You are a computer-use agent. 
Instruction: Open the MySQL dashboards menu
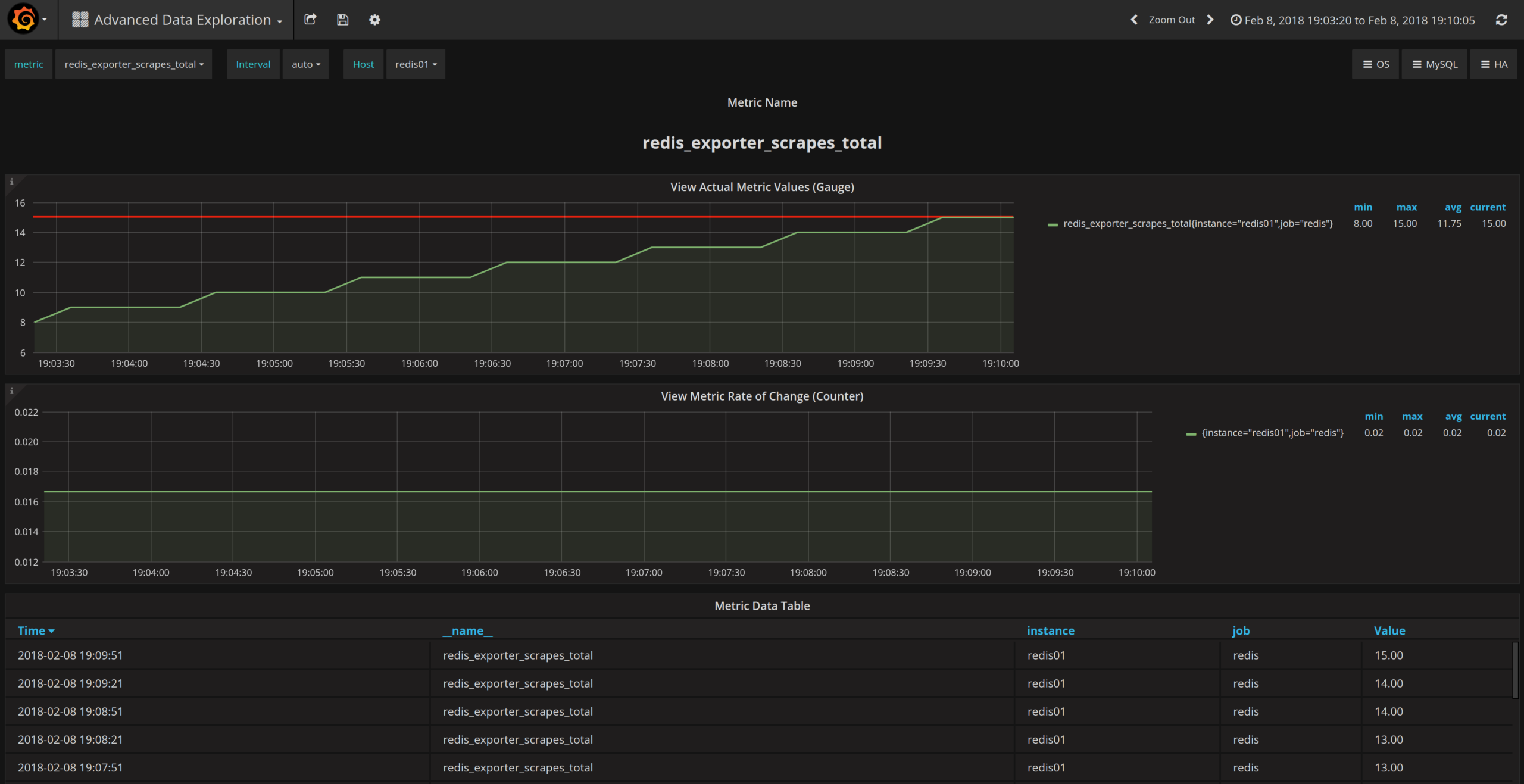click(x=1435, y=64)
